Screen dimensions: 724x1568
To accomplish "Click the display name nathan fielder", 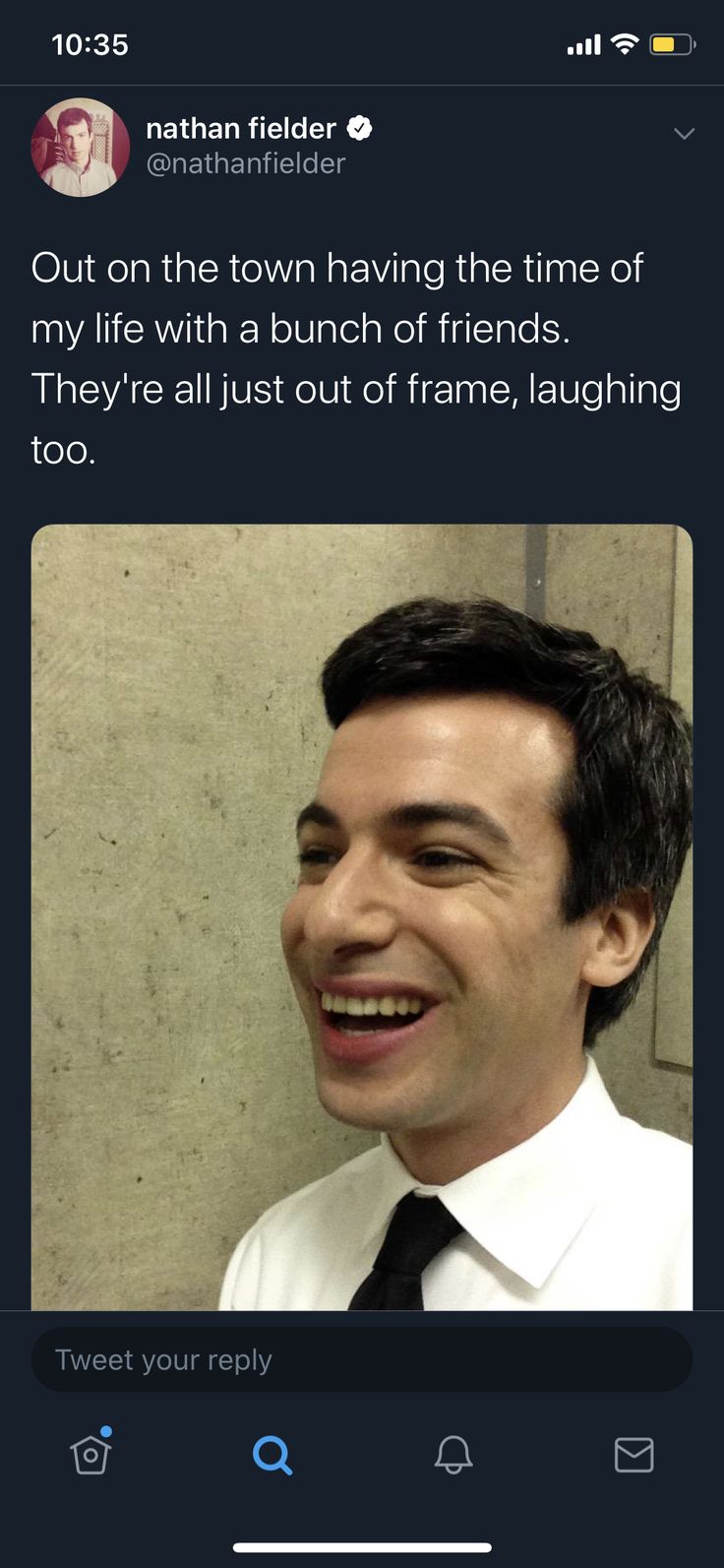I will coord(241,128).
